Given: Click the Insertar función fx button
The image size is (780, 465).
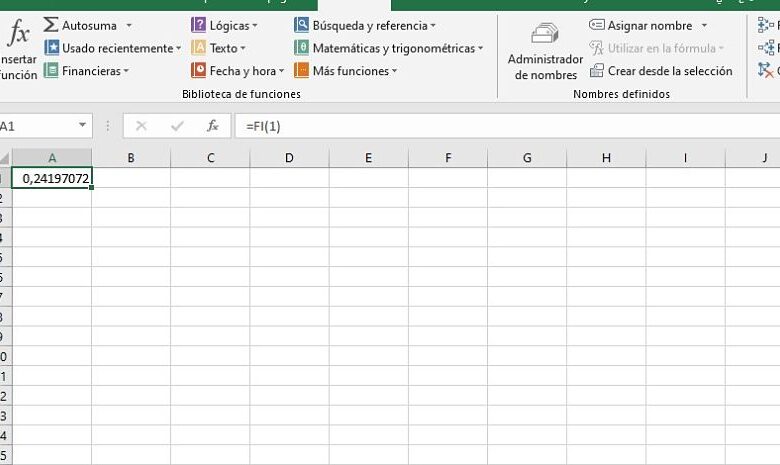Looking at the screenshot, I should point(18,48).
